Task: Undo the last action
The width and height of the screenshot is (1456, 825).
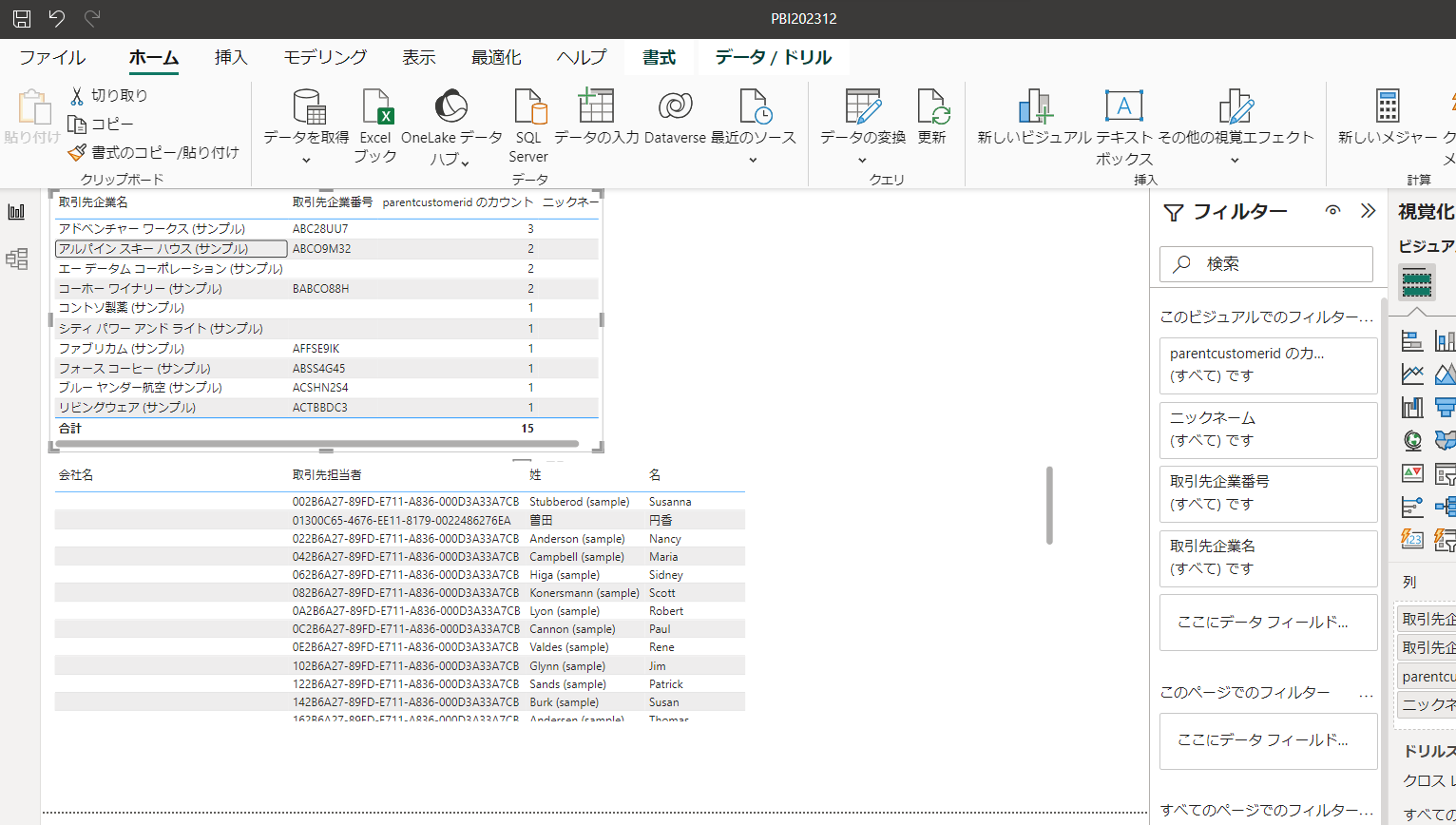Action: coord(57,18)
